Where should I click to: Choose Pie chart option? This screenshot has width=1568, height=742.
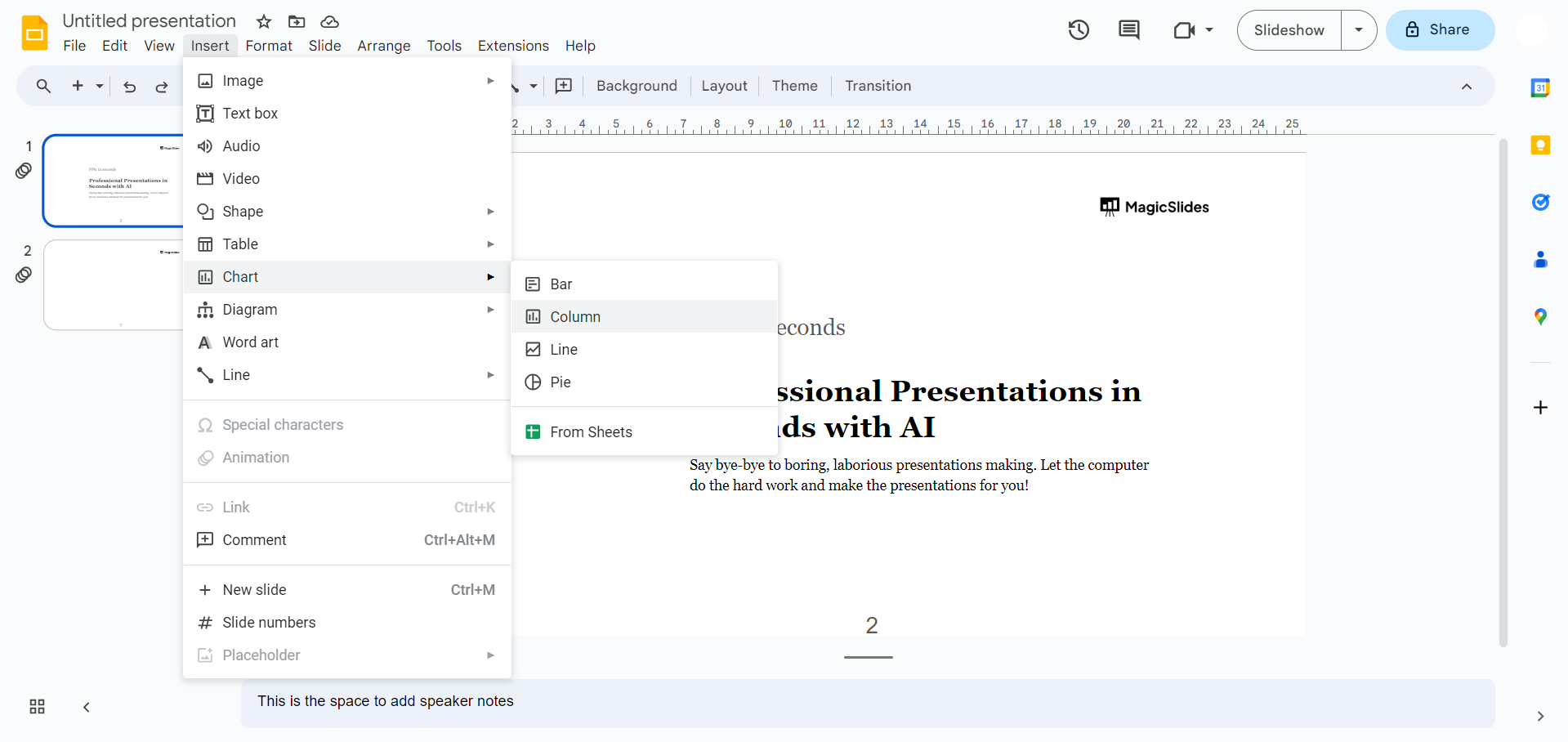coord(561,382)
